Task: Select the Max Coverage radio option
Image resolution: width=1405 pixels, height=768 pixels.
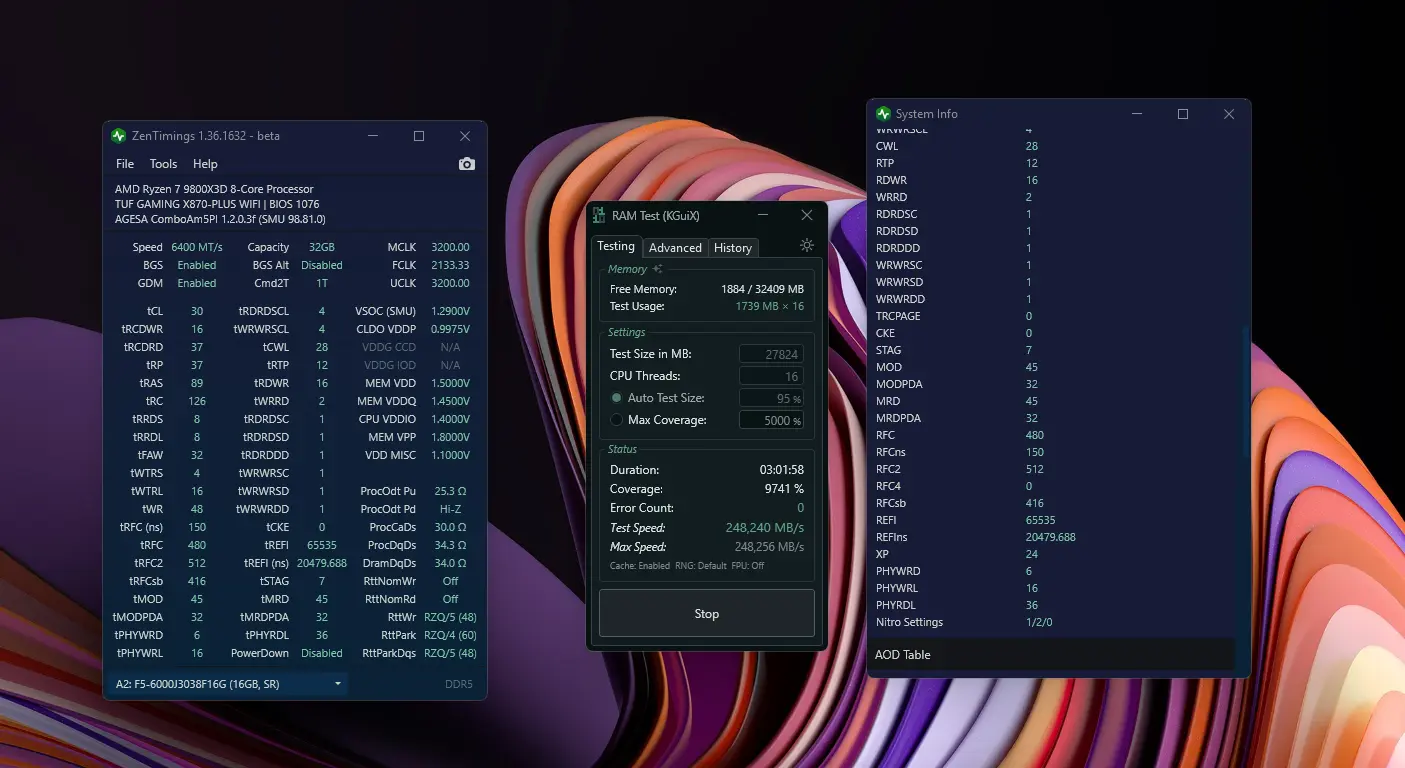Action: click(x=617, y=420)
